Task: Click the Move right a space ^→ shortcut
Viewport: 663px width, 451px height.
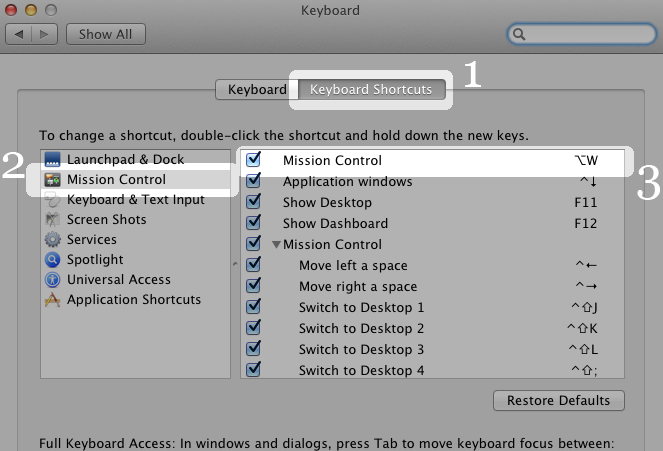Action: coord(586,287)
